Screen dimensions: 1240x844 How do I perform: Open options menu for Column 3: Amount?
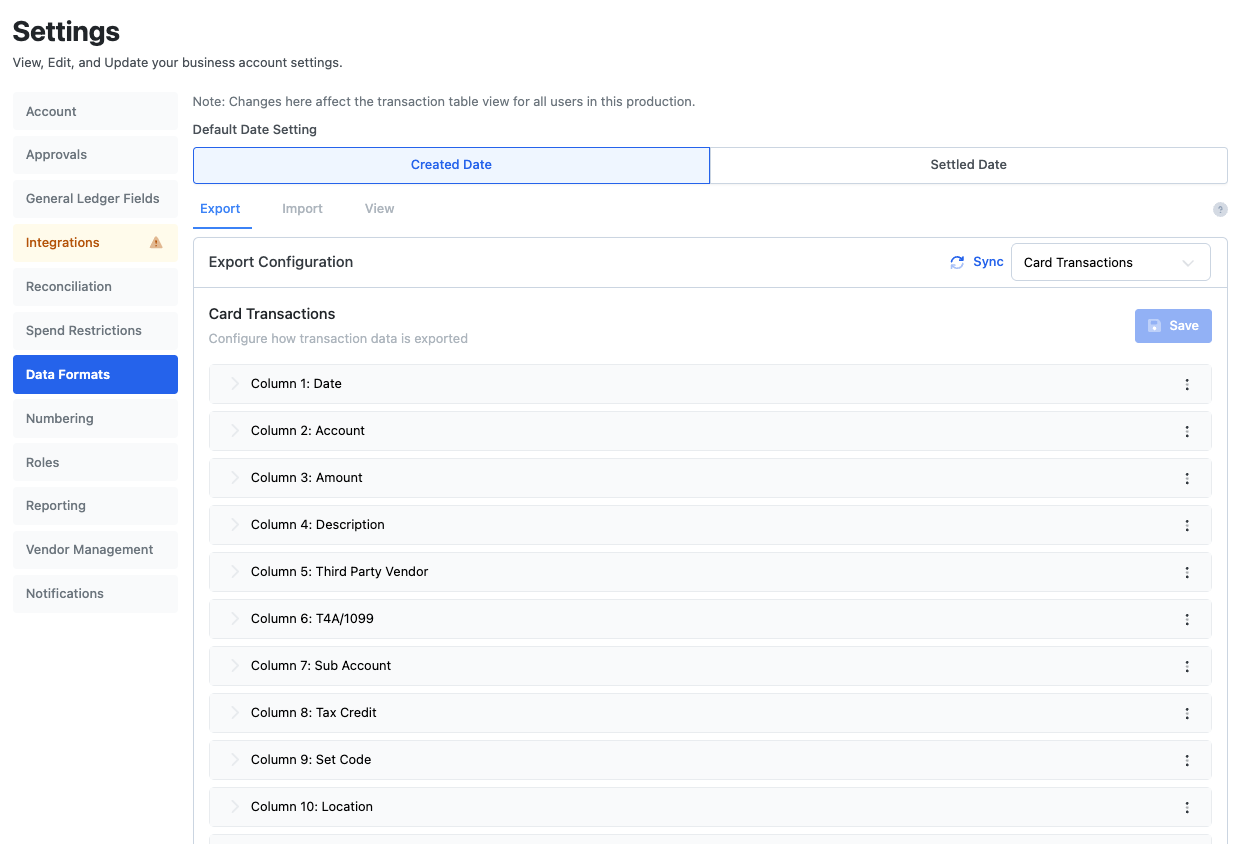(1187, 478)
